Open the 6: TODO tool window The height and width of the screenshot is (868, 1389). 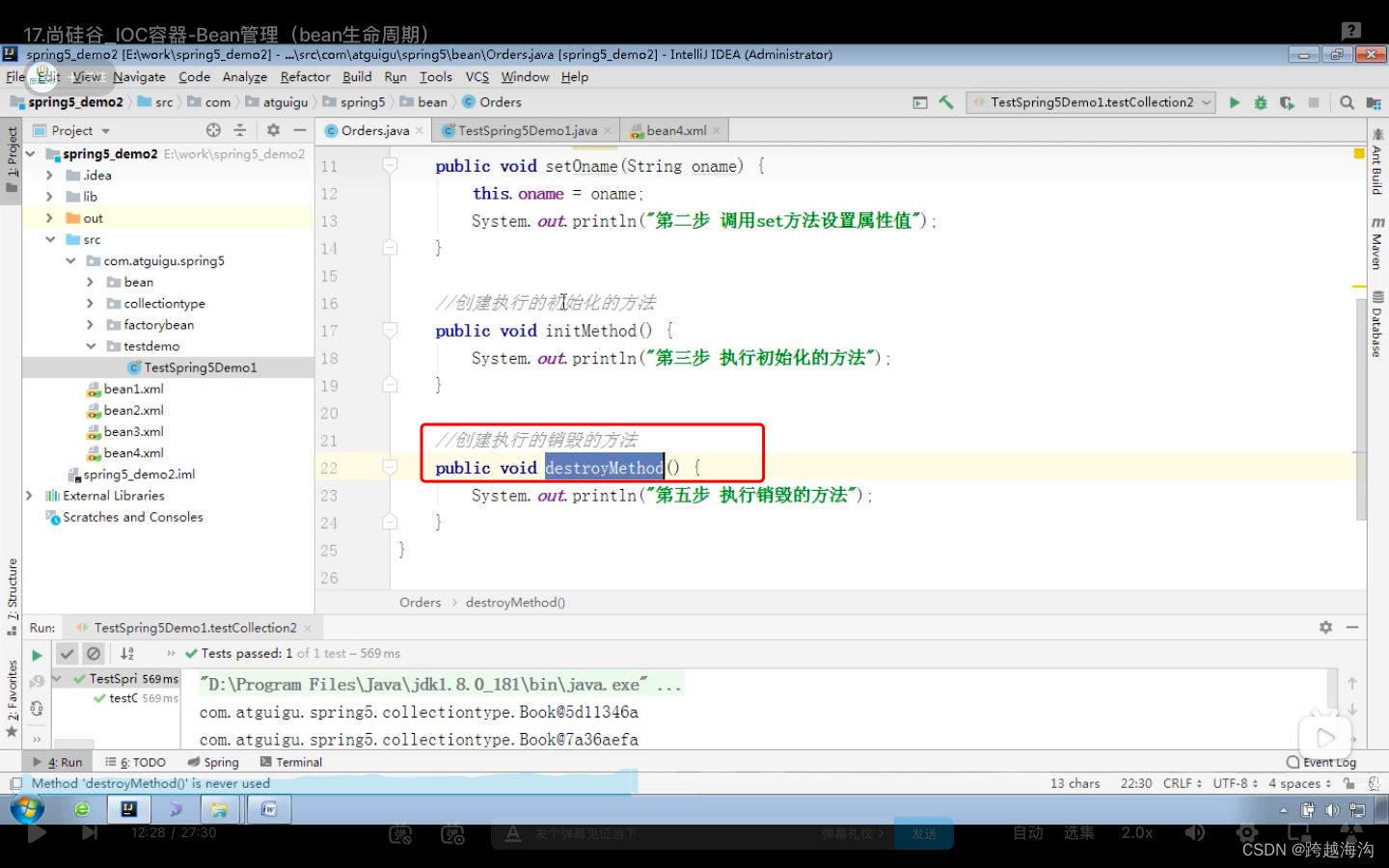tap(135, 762)
